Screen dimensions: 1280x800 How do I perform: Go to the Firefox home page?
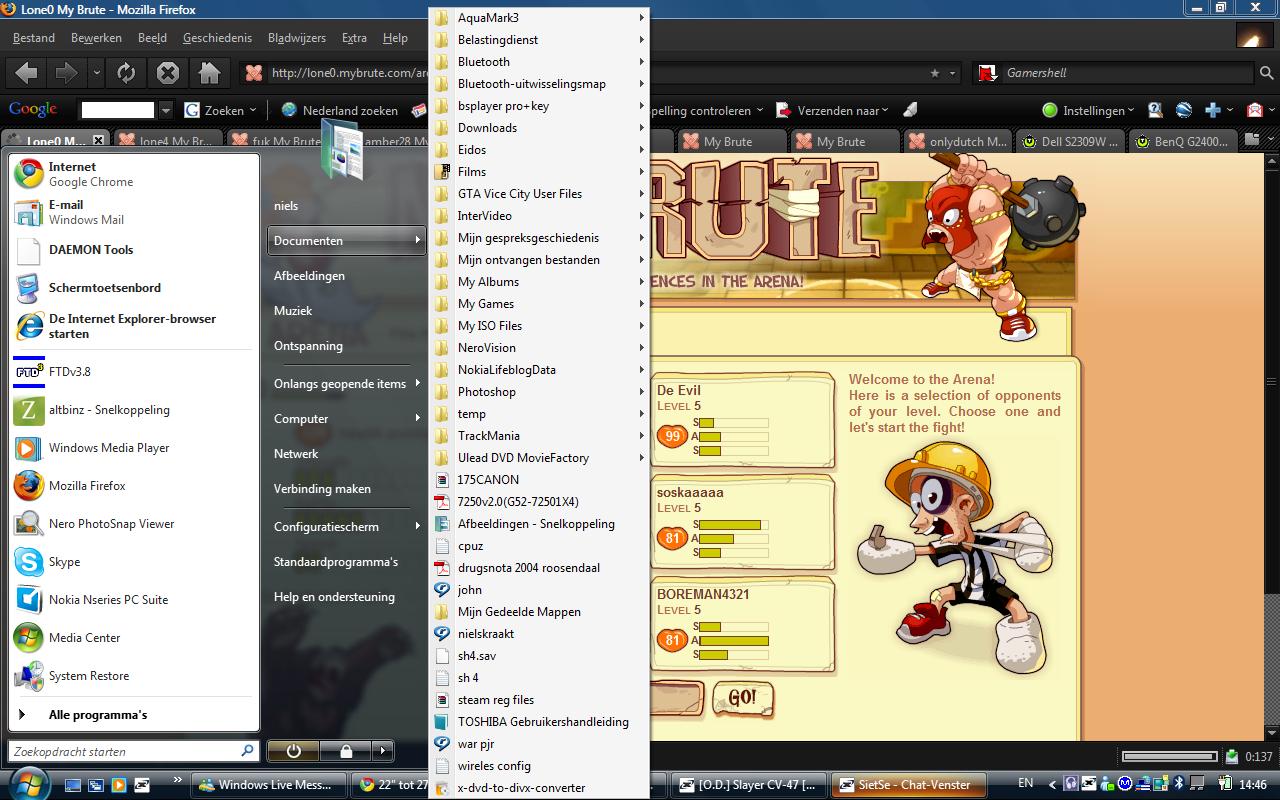[209, 73]
